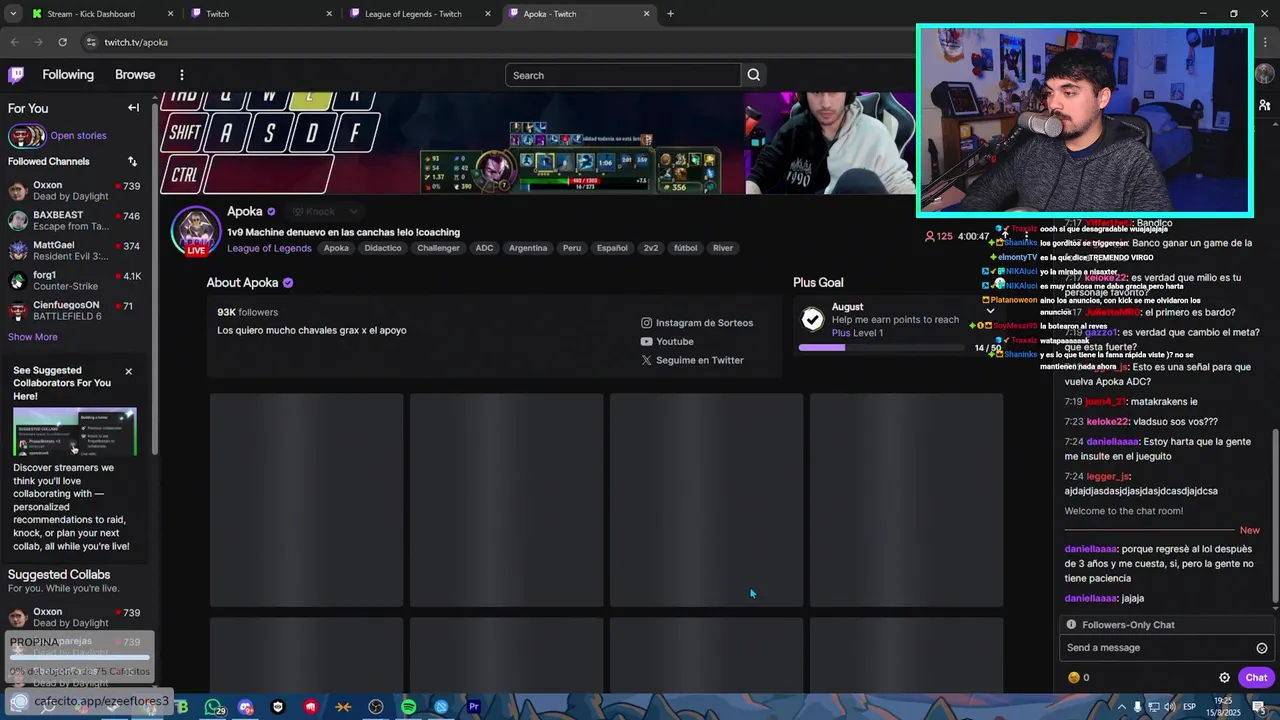1280x720 pixels.
Task: Open chat settings gear
Action: 1224,677
